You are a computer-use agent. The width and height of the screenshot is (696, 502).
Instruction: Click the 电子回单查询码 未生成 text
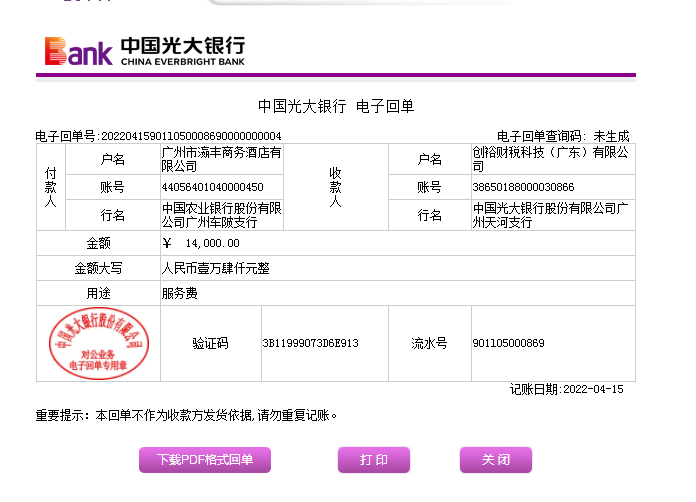563,136
